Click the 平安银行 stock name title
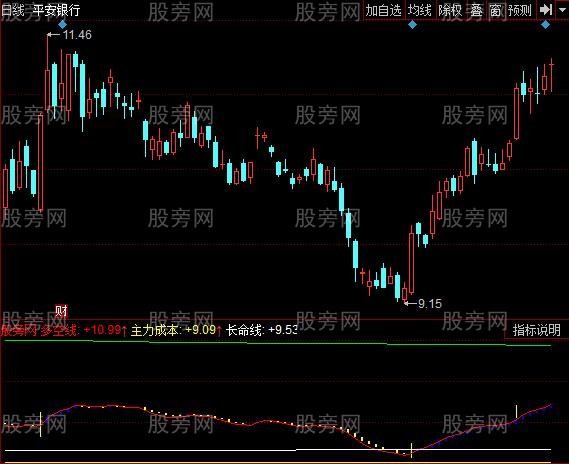 click(x=56, y=10)
